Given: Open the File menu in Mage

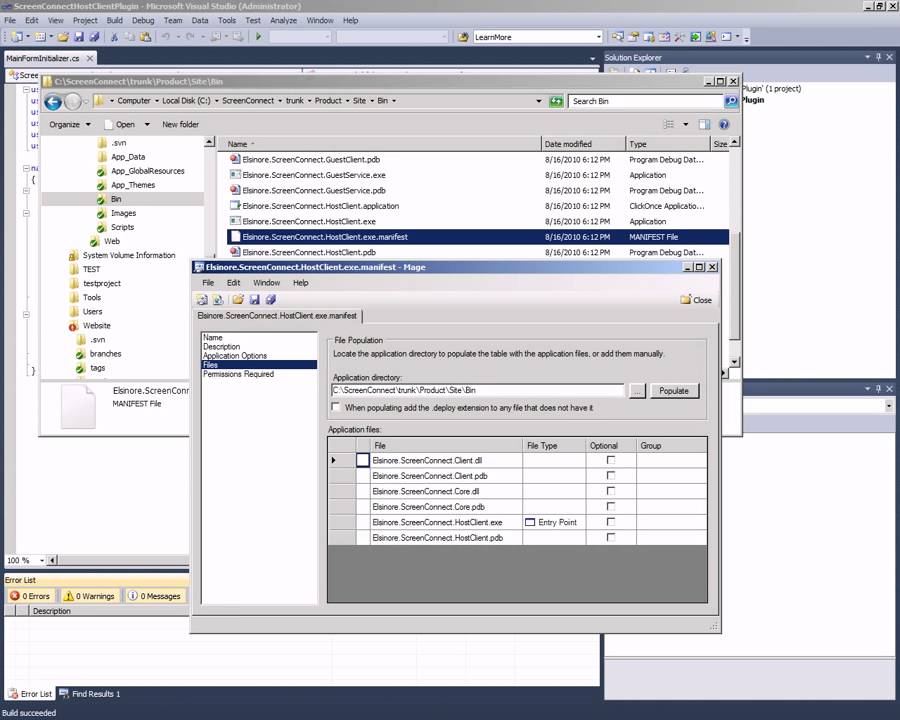Looking at the screenshot, I should click(x=208, y=282).
